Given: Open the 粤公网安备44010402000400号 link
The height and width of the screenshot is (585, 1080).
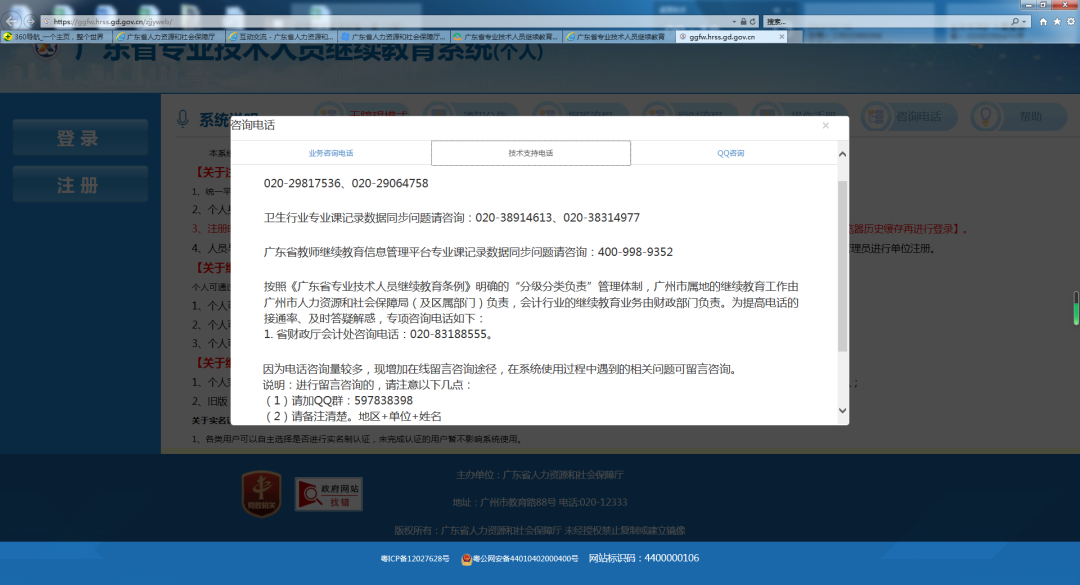Looking at the screenshot, I should 526,558.
